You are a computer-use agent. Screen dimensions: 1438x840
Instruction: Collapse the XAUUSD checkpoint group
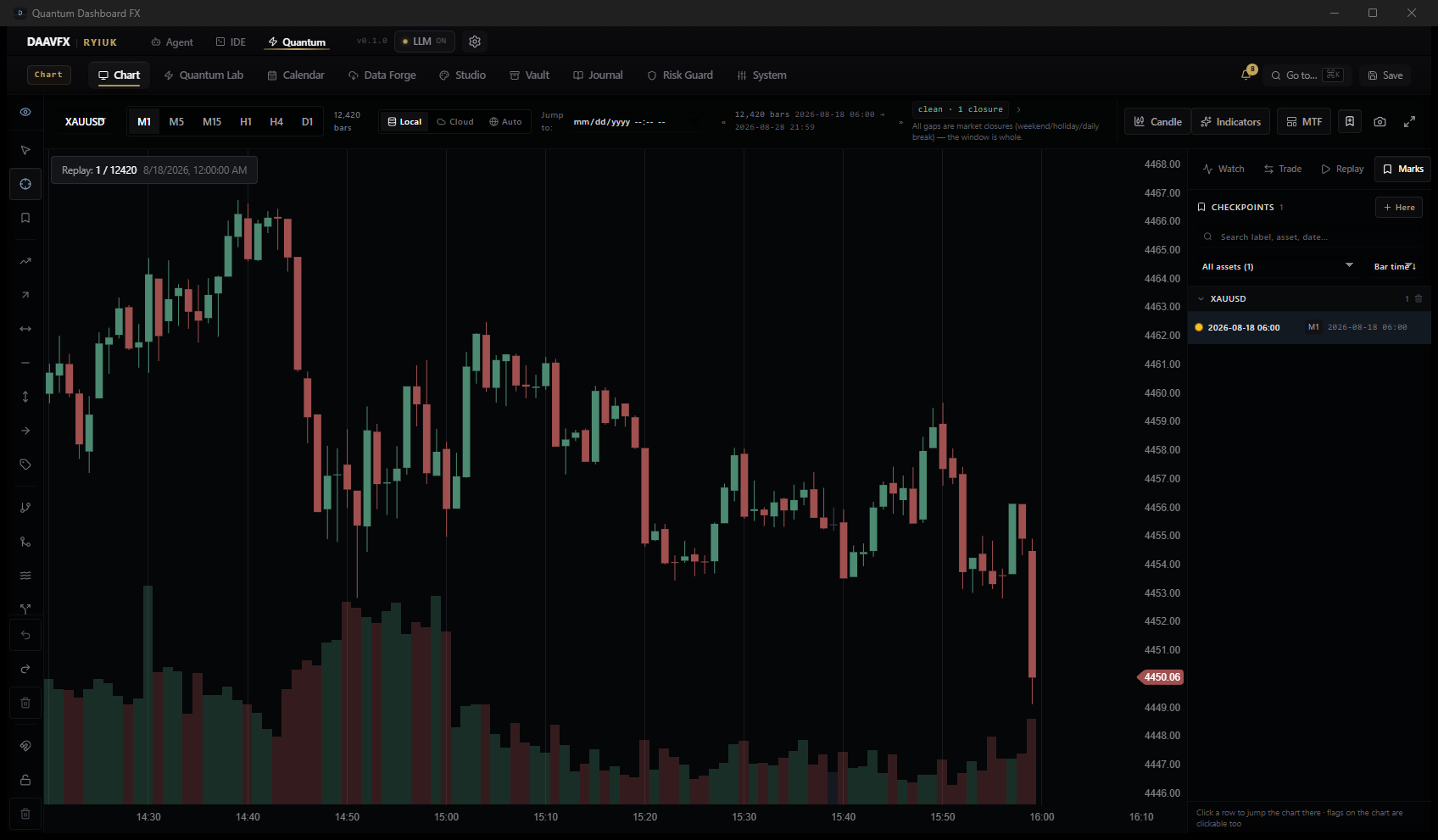[1201, 299]
